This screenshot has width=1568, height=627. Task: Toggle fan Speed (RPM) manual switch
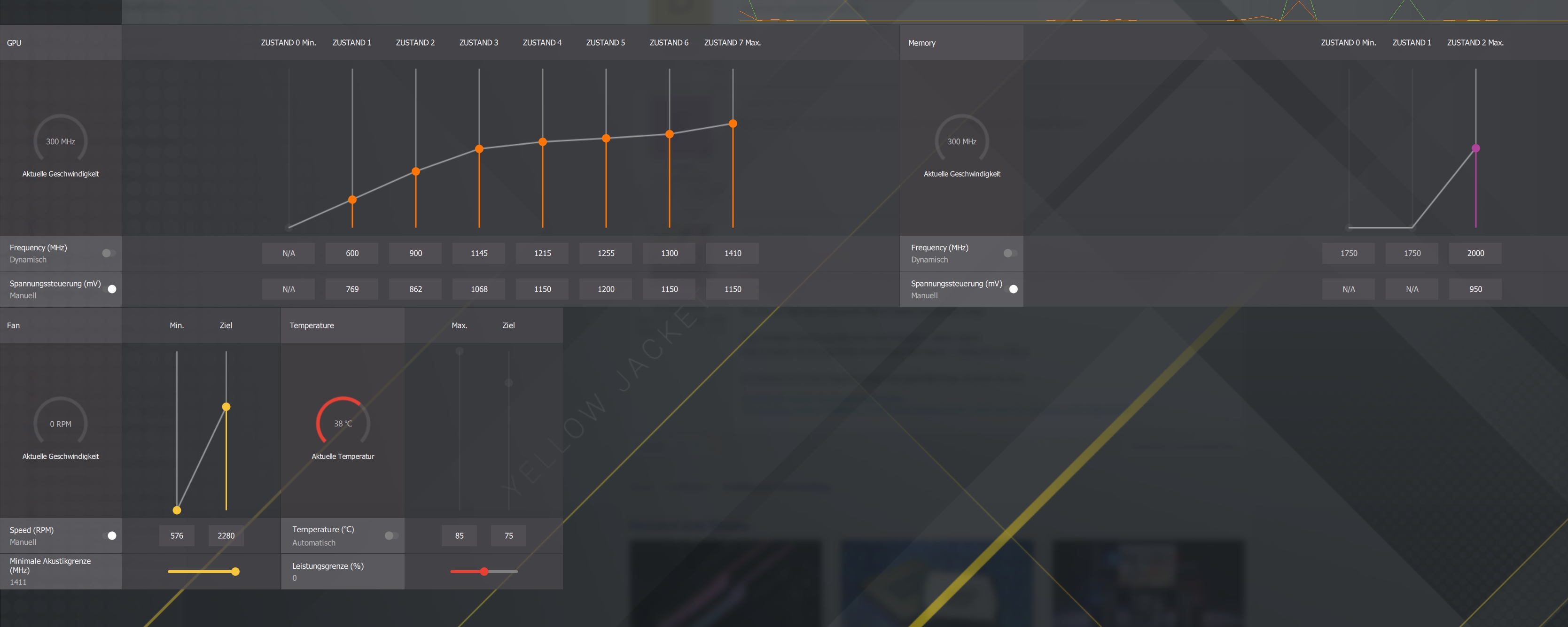click(x=109, y=535)
